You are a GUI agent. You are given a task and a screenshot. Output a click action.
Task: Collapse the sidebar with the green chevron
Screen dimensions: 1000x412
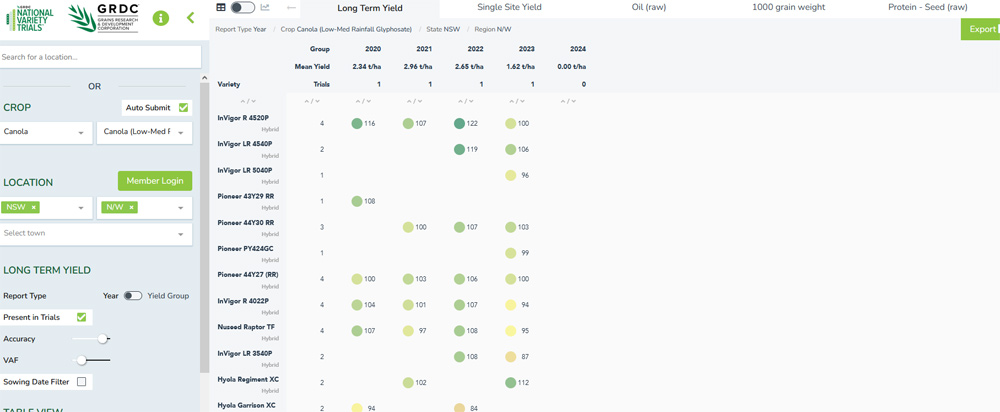[x=191, y=18]
